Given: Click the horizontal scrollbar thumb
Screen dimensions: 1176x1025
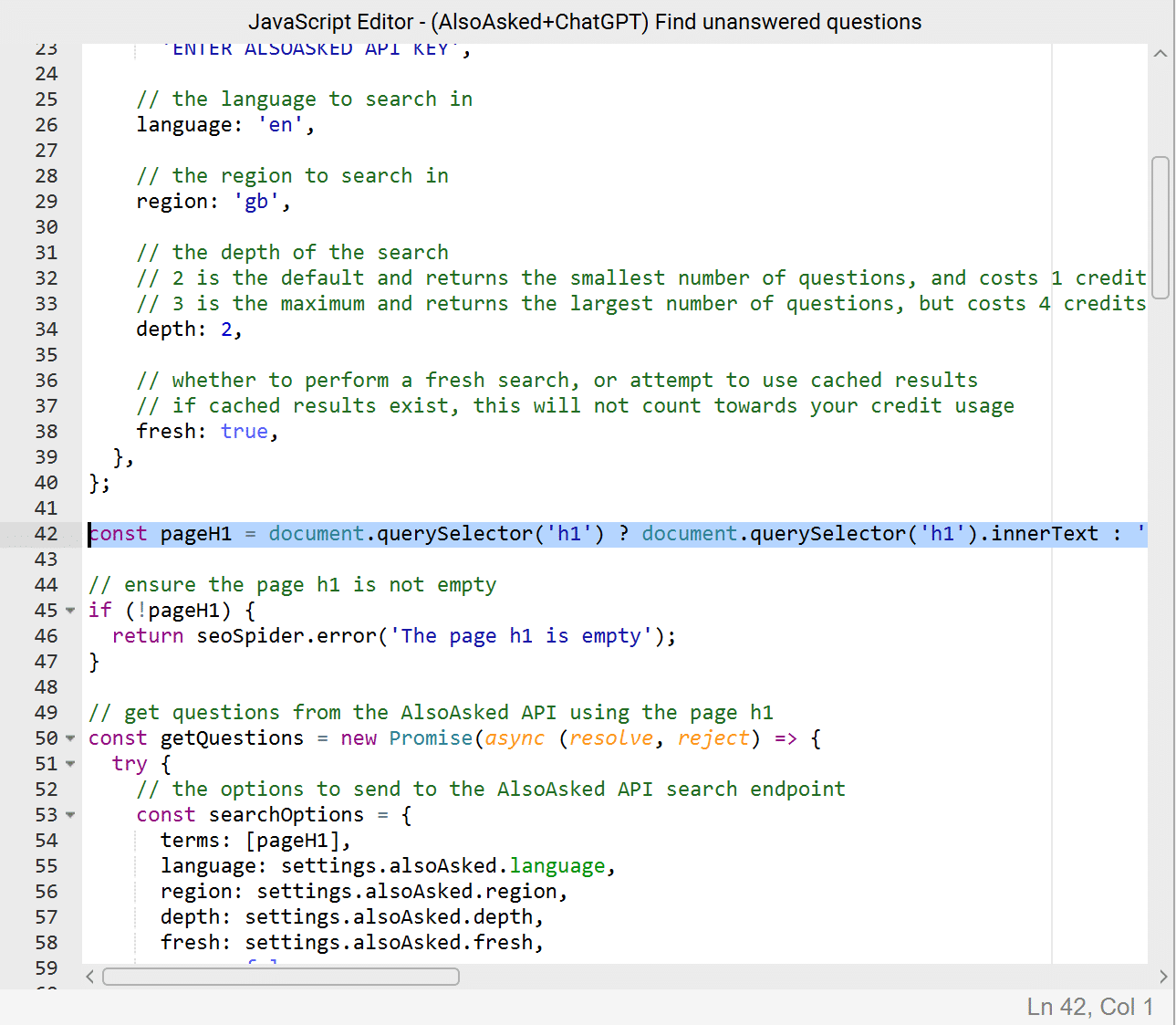Looking at the screenshot, I should (x=281, y=977).
